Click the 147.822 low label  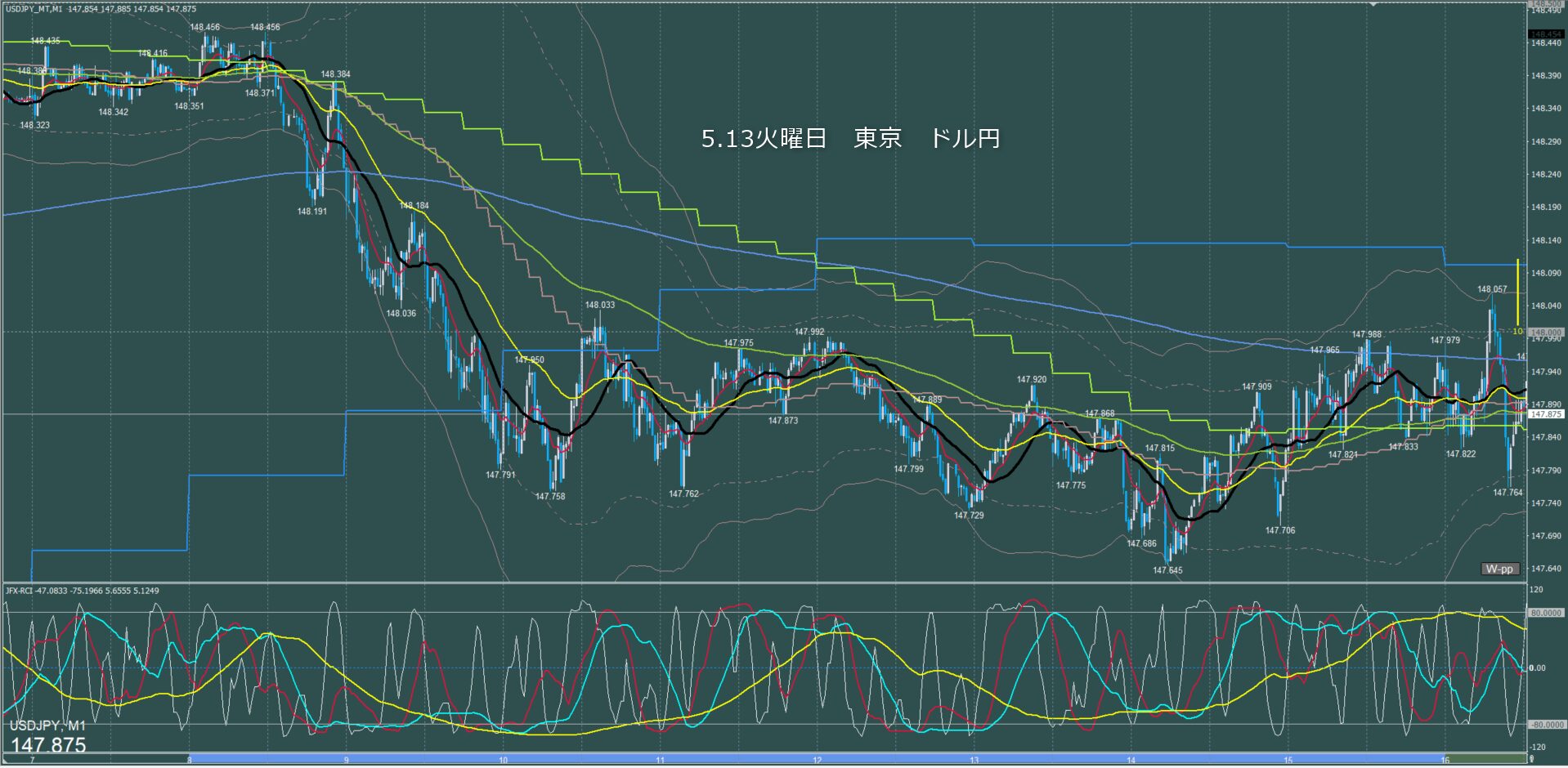tap(1461, 454)
